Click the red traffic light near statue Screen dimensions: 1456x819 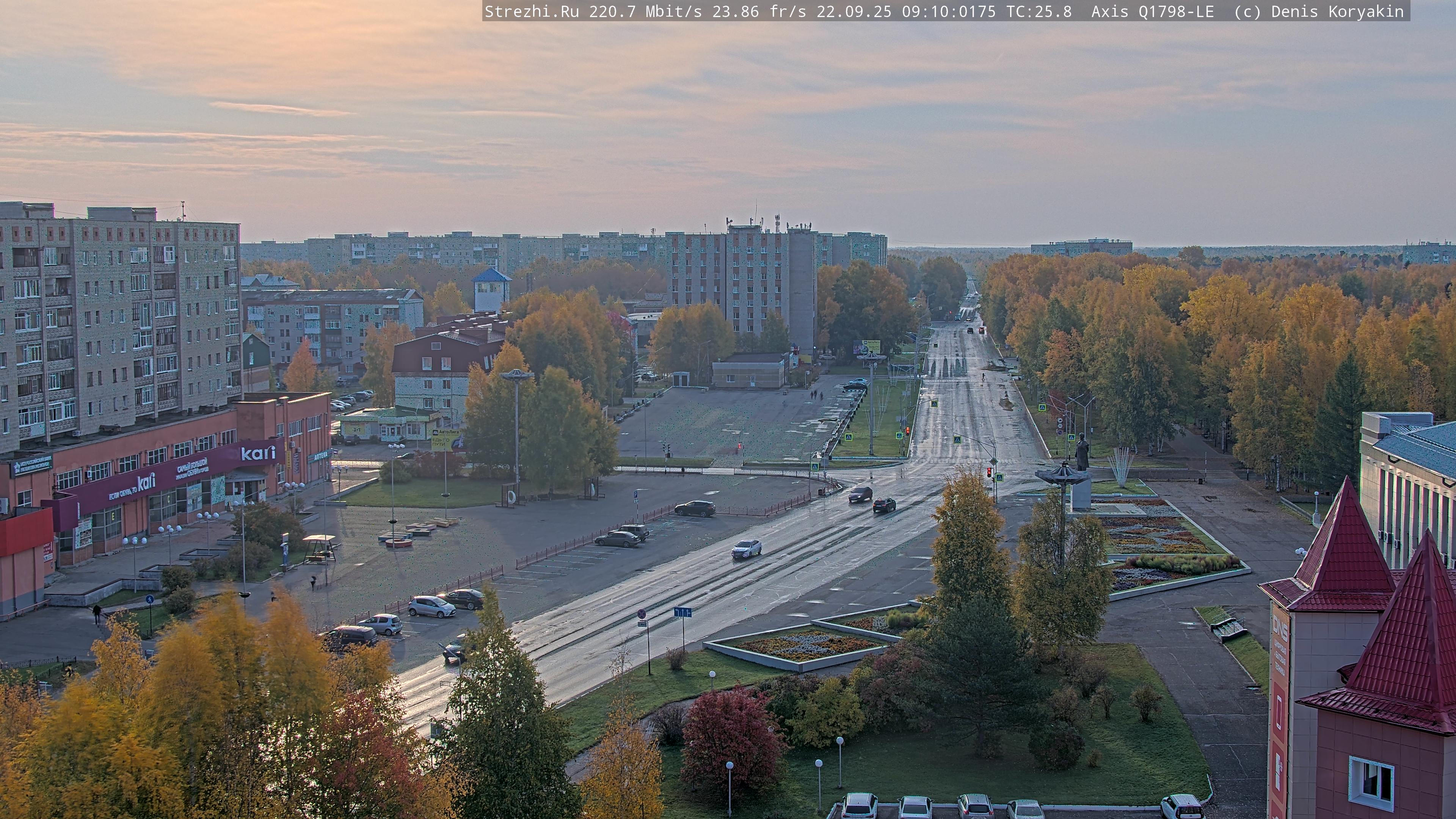[x=988, y=472]
